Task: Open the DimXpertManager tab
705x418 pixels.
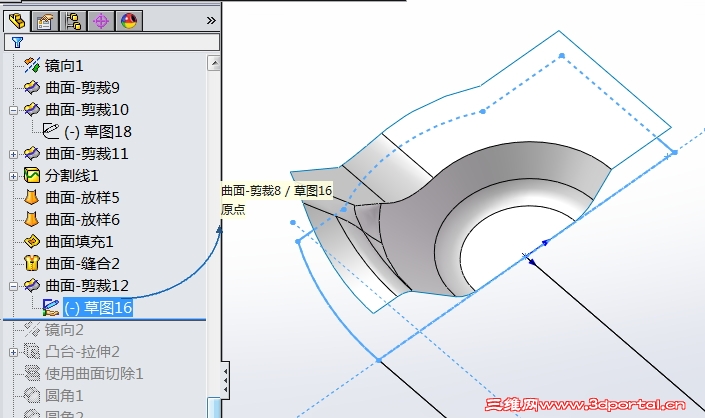Action: (101, 21)
